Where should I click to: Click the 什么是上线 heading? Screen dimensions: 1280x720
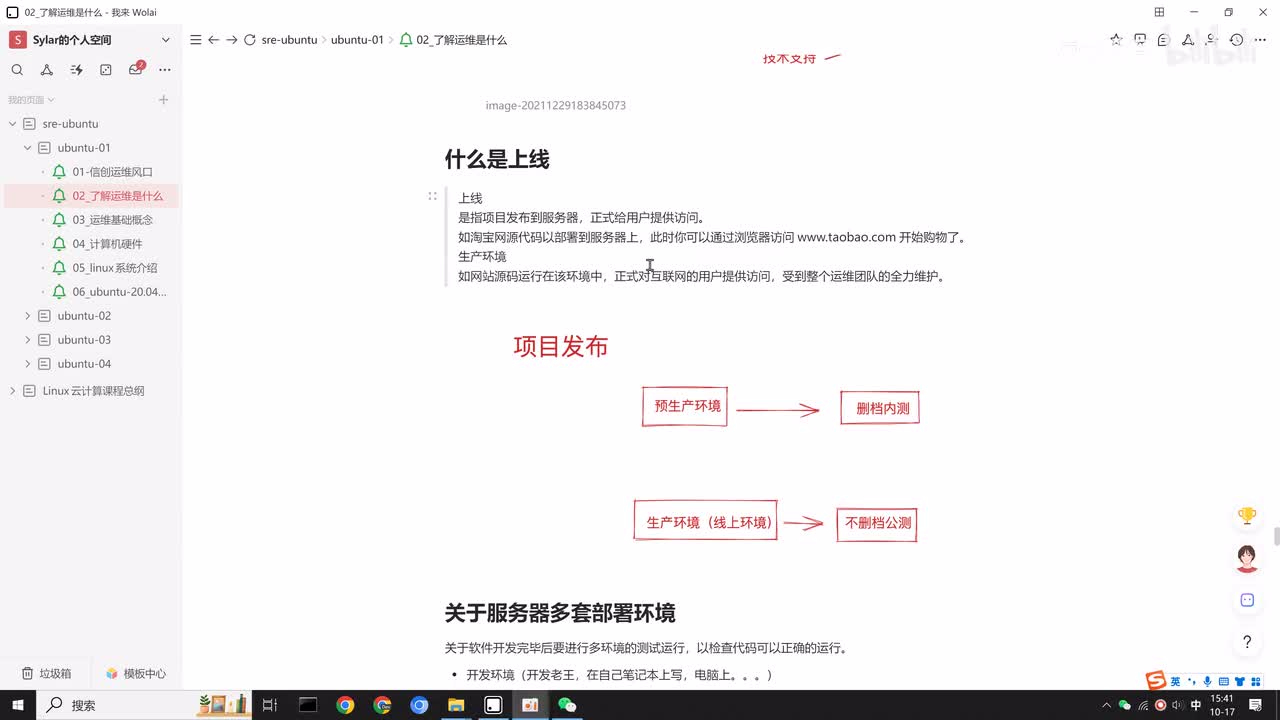(x=497, y=159)
